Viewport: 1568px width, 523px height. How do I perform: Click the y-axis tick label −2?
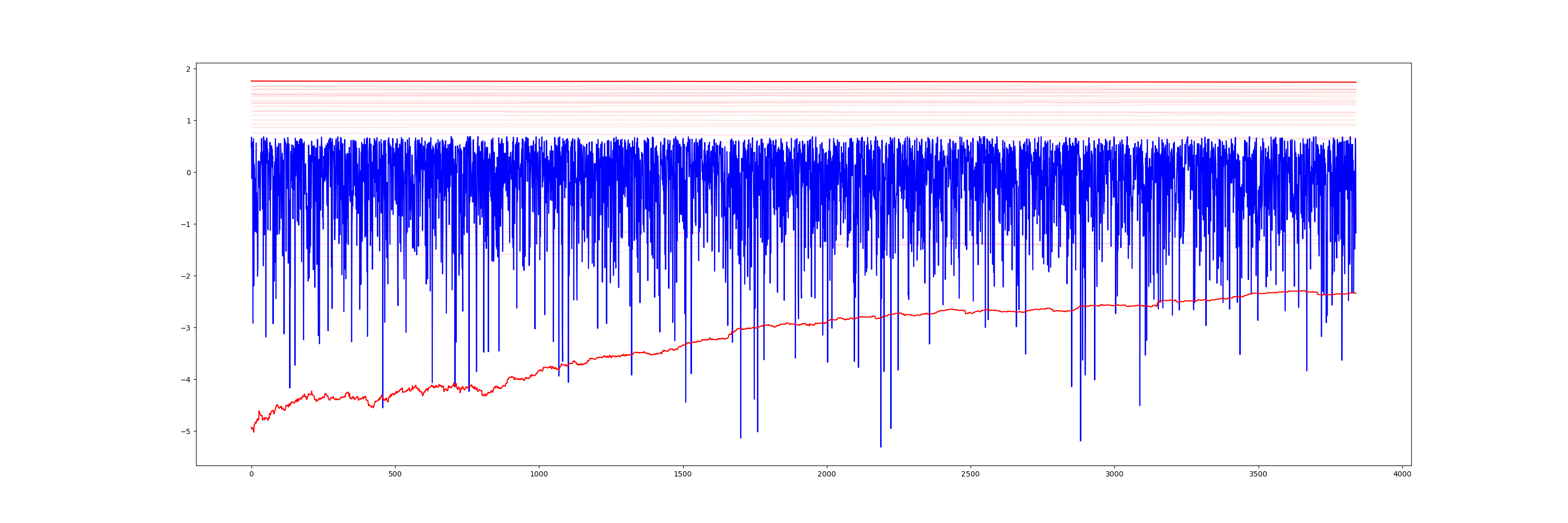pyautogui.click(x=186, y=277)
